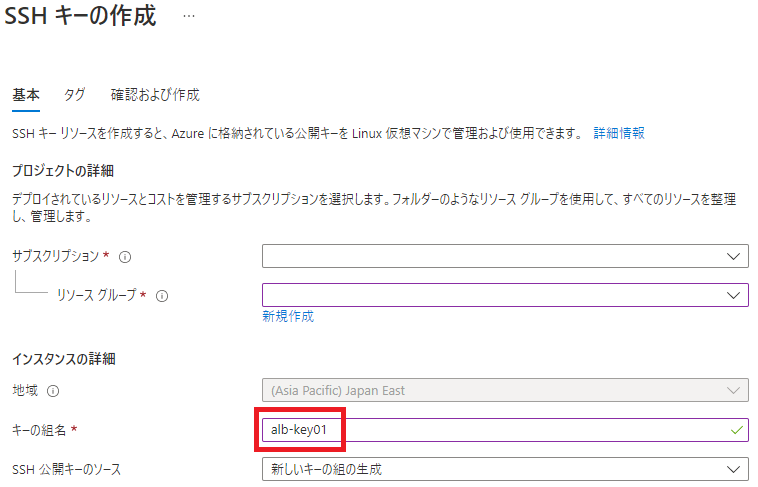Click the インスタンスの詳細 heading

click(64, 359)
